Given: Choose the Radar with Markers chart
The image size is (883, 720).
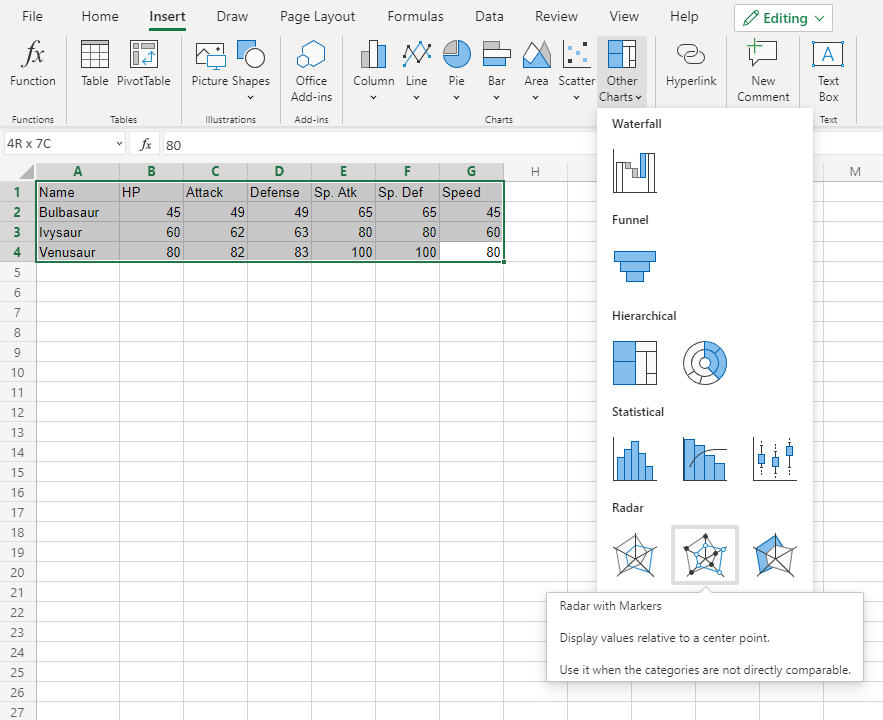Looking at the screenshot, I should pyautogui.click(x=704, y=555).
